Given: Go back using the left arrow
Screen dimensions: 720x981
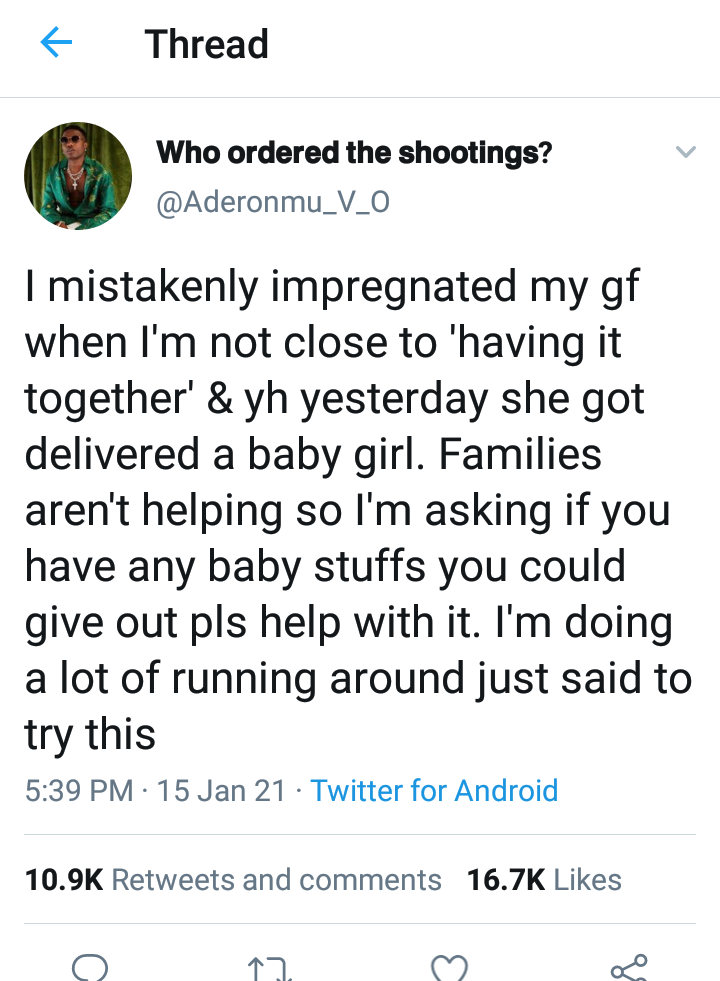Looking at the screenshot, I should pyautogui.click(x=57, y=44).
